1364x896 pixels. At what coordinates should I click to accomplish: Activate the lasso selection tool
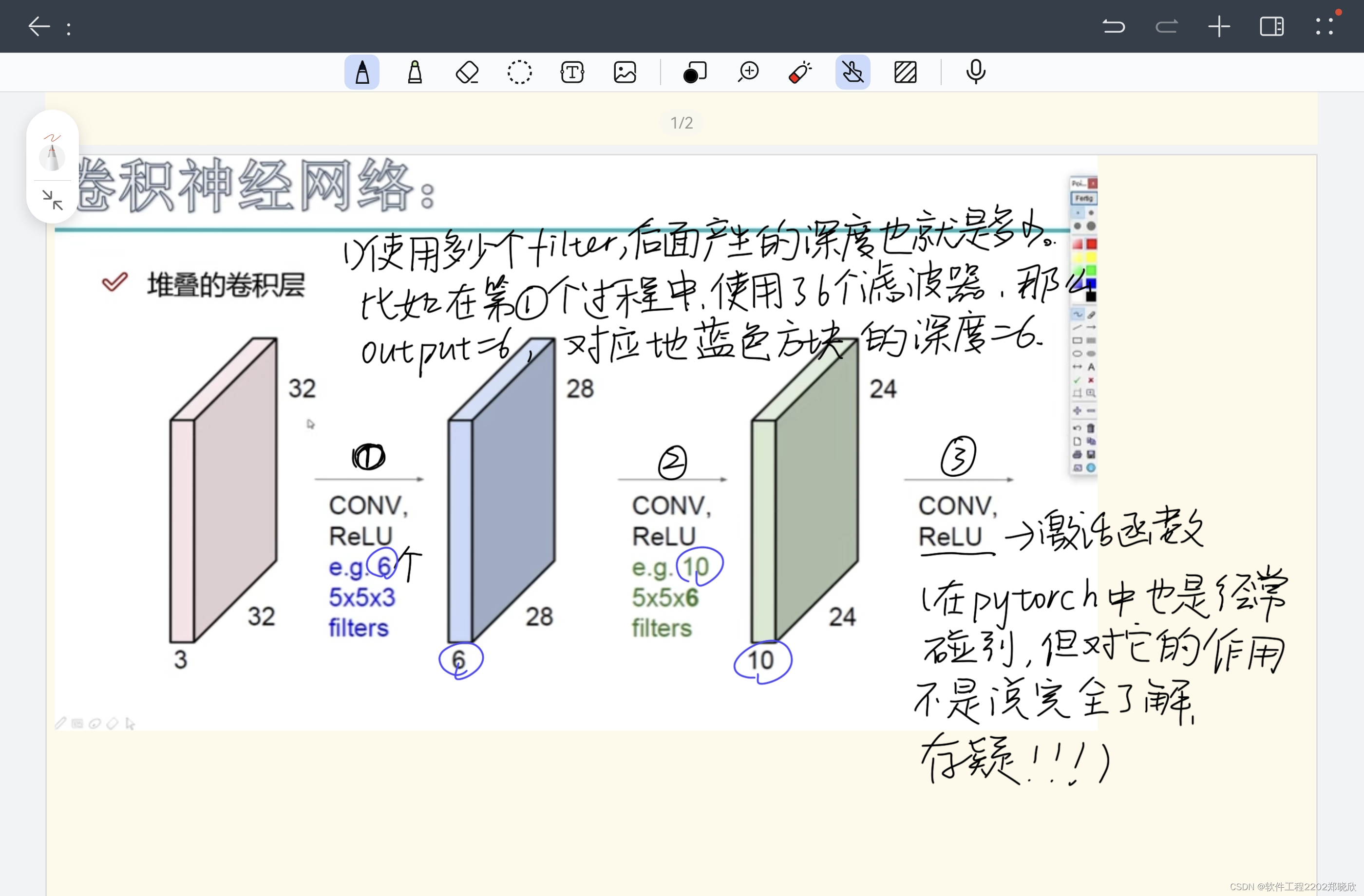[519, 73]
